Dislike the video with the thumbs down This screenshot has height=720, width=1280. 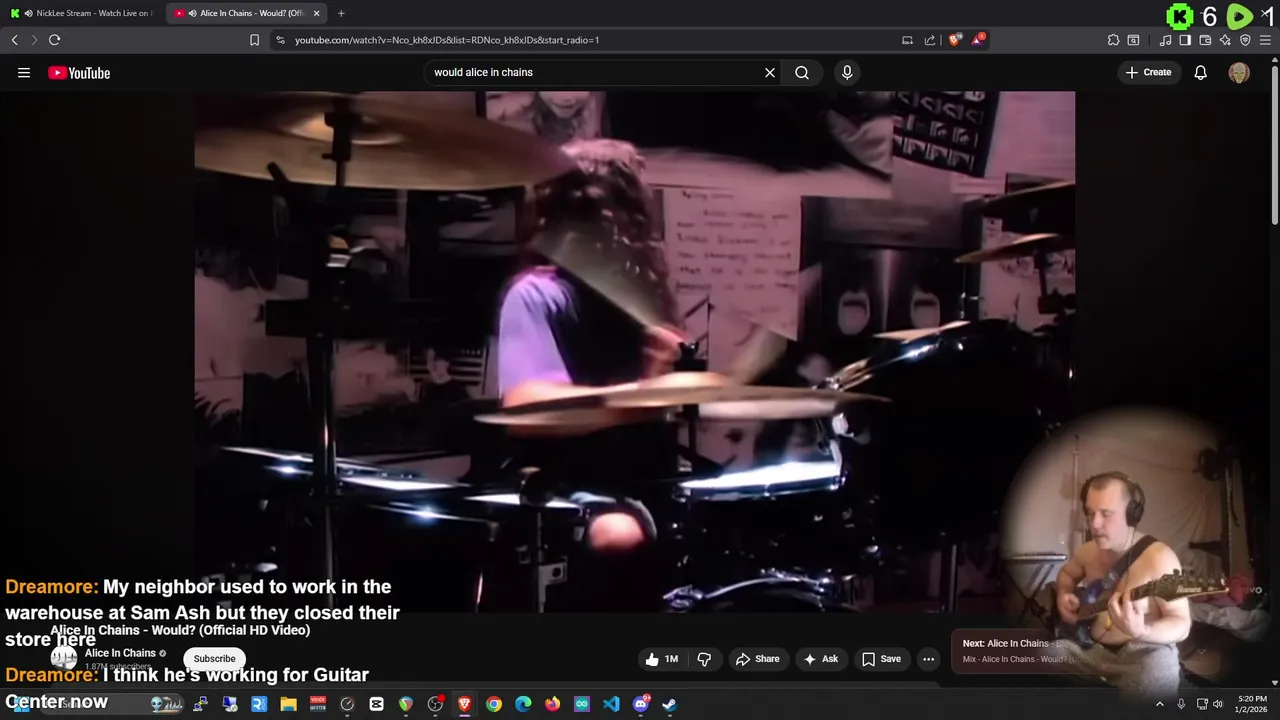pyautogui.click(x=704, y=659)
